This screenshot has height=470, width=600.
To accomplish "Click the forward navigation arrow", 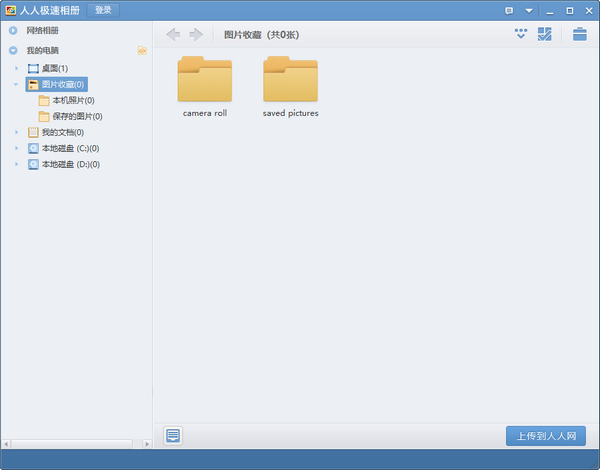I will (196, 35).
